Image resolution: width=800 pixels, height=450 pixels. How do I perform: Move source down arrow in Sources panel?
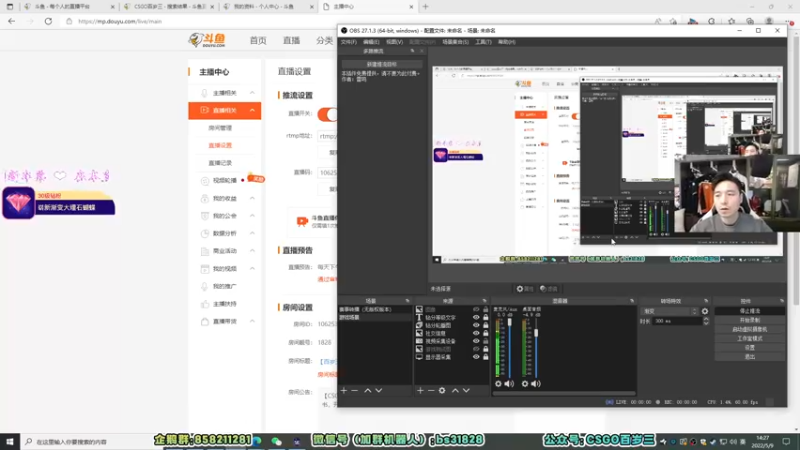point(466,390)
